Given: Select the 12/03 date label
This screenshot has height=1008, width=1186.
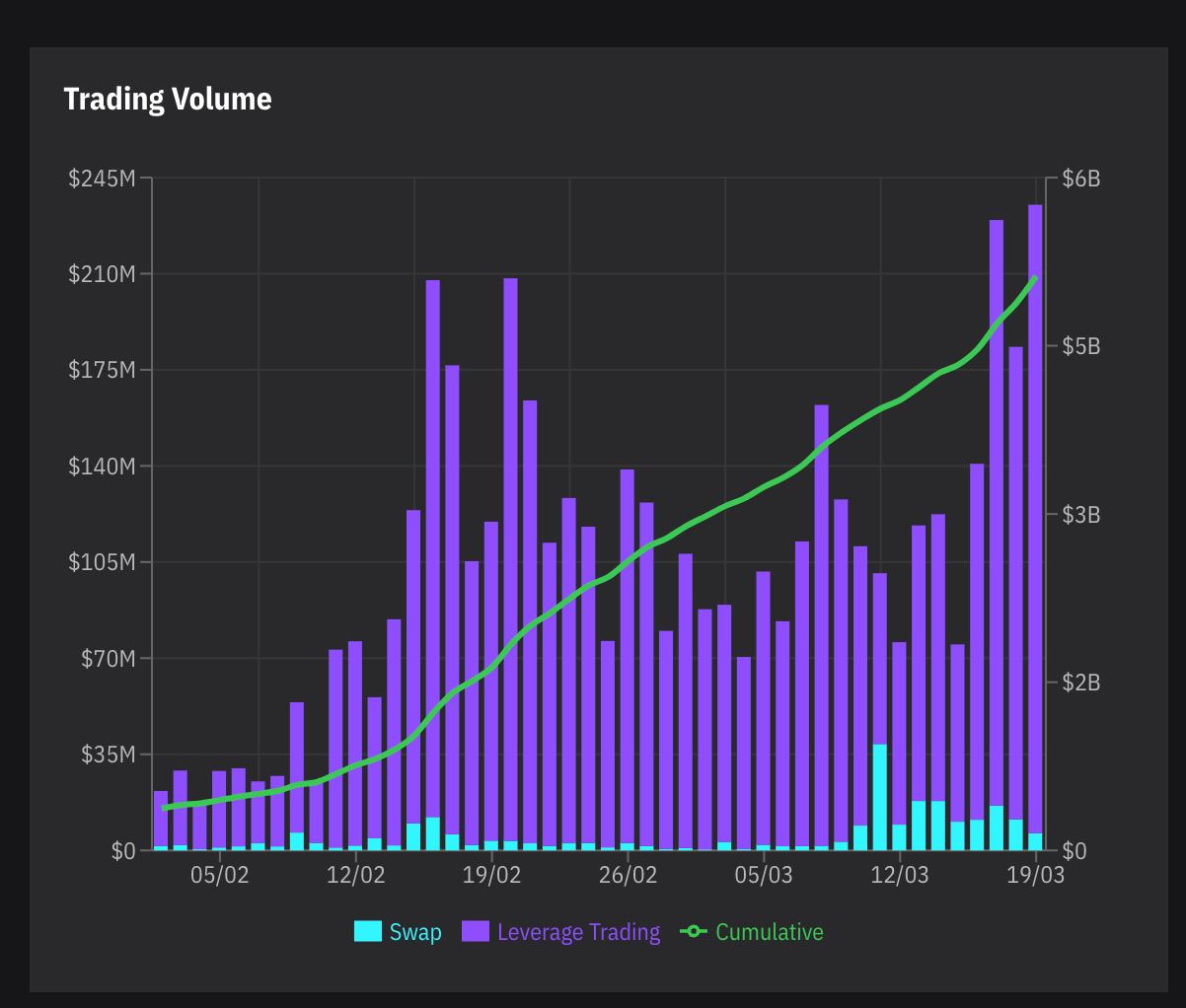Looking at the screenshot, I should tap(899, 875).
